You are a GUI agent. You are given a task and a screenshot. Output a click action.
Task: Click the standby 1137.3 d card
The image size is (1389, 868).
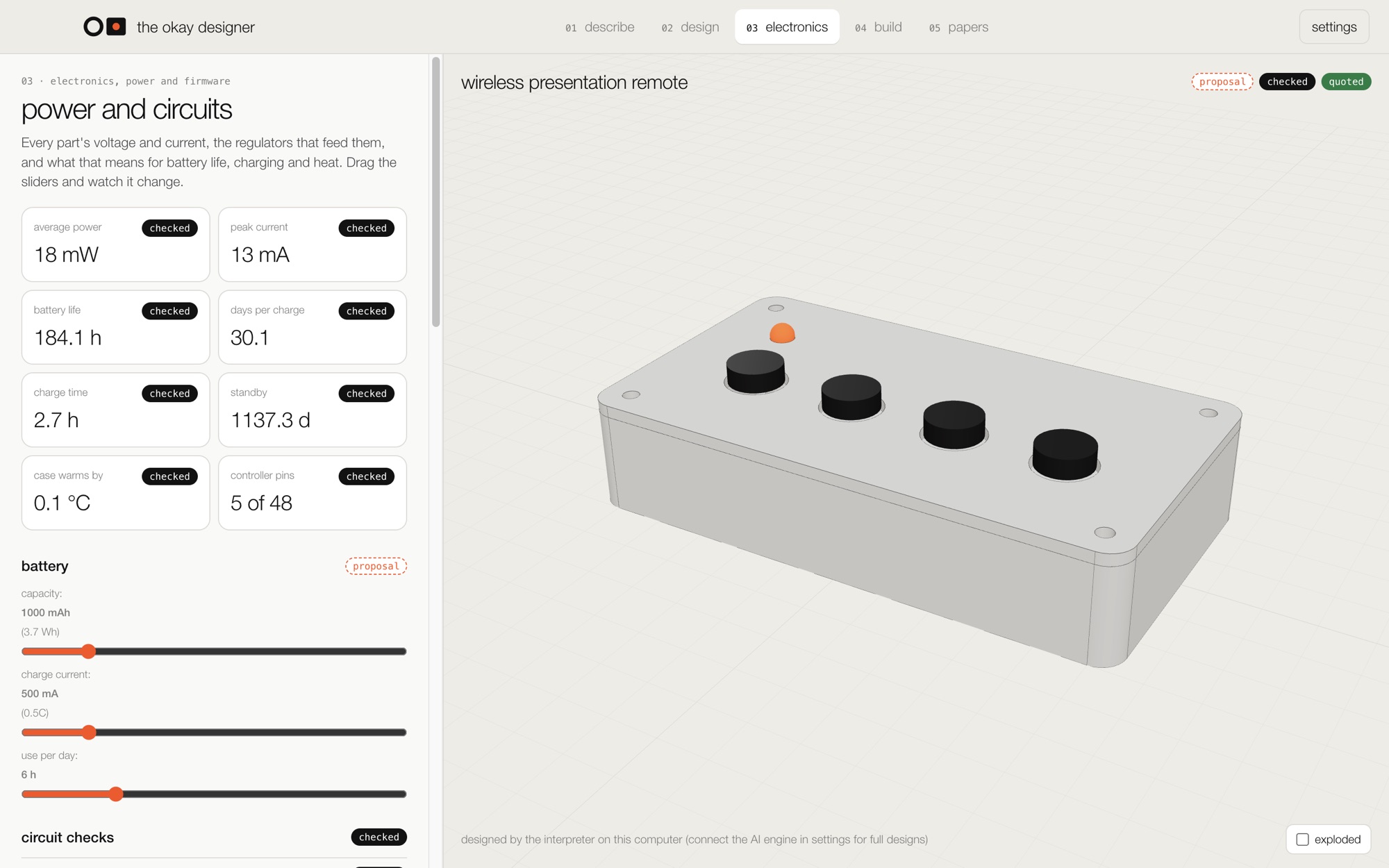[x=313, y=410]
